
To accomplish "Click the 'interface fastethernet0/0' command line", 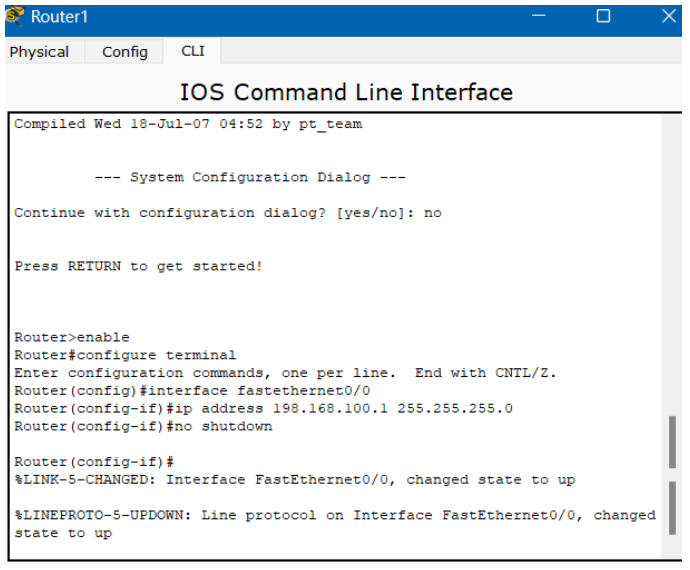I will [x=192, y=391].
